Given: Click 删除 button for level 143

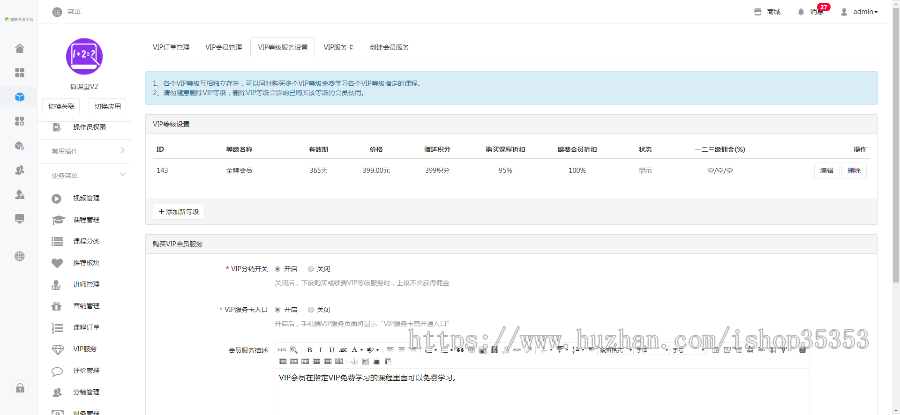Looking at the screenshot, I should pyautogui.click(x=854, y=170).
